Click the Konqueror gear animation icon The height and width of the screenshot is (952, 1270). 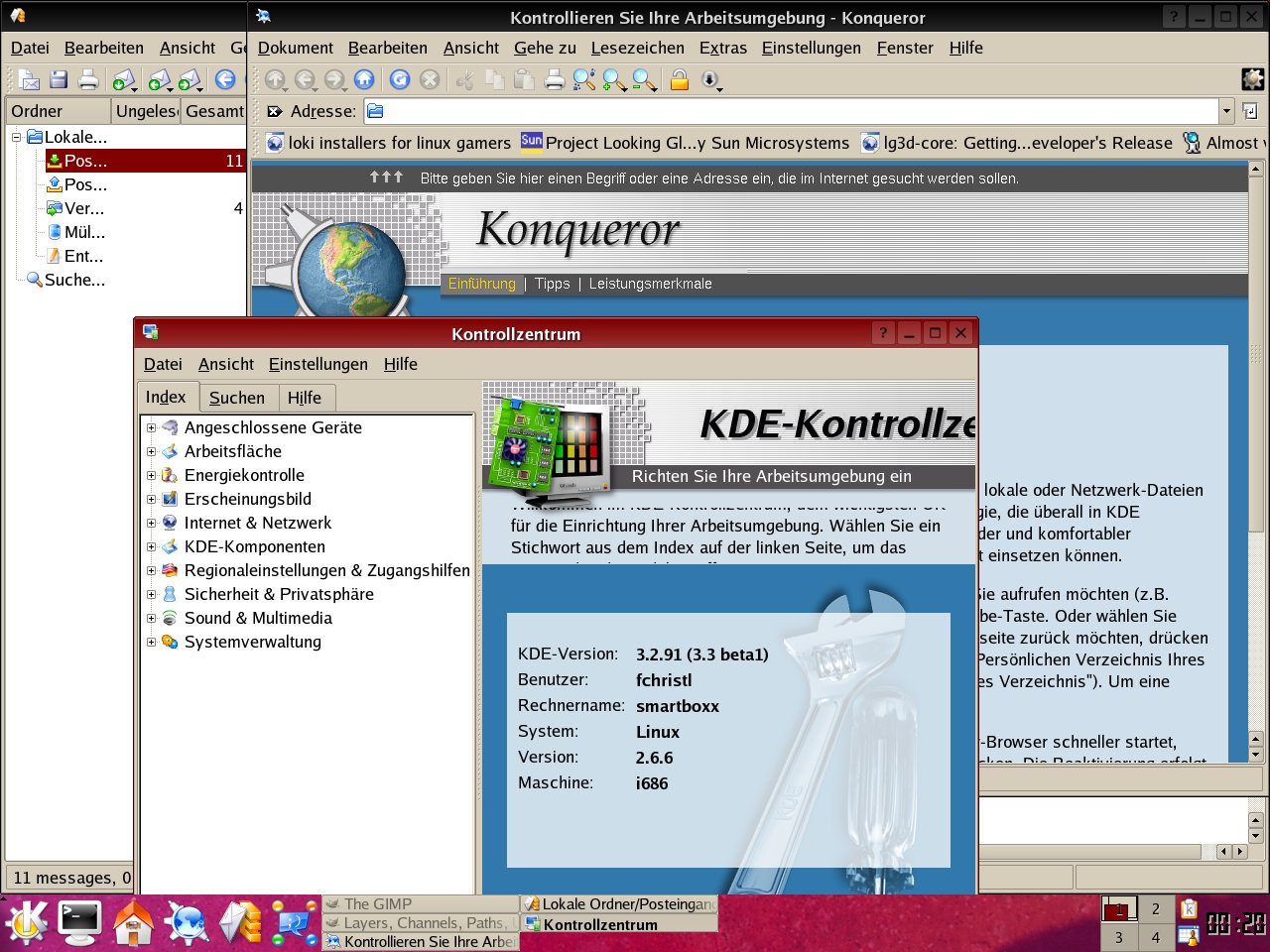click(1253, 79)
